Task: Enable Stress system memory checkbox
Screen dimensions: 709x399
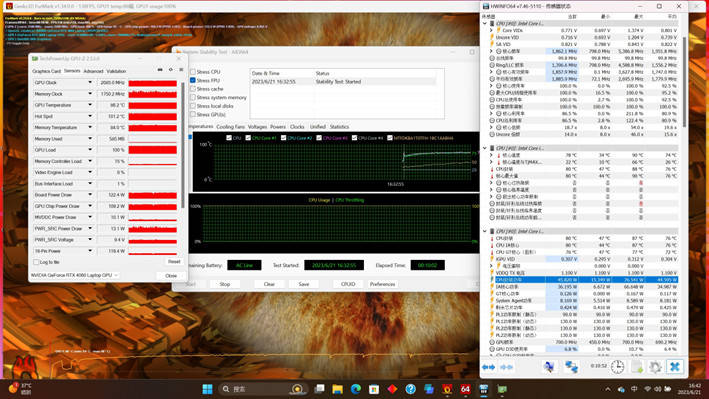Action: 193,97
